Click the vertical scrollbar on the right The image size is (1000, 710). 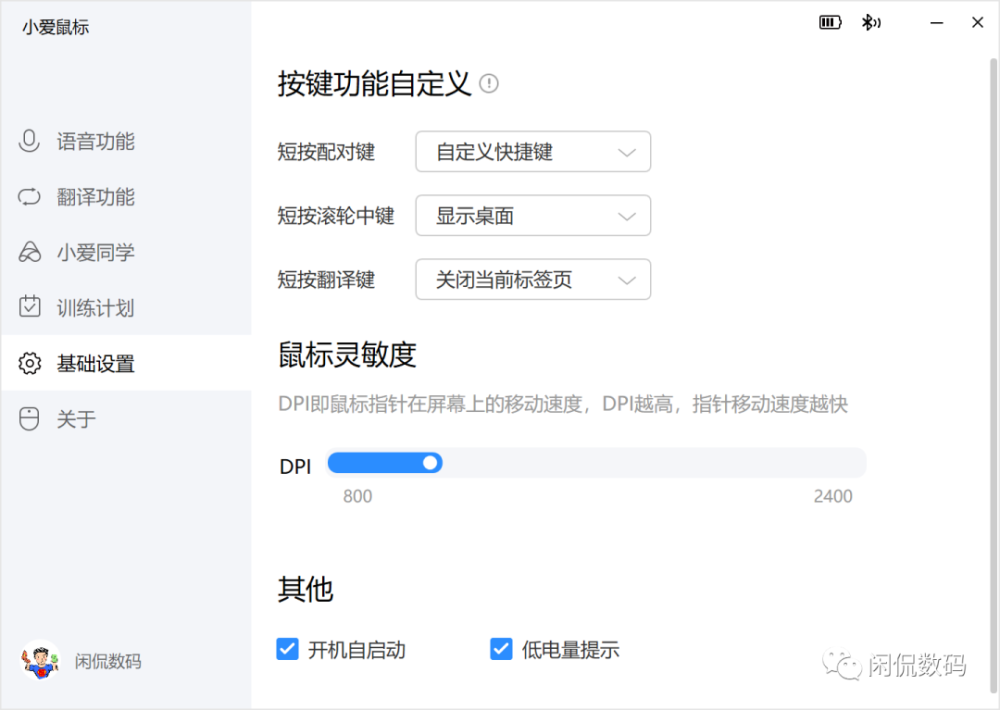coord(993,375)
